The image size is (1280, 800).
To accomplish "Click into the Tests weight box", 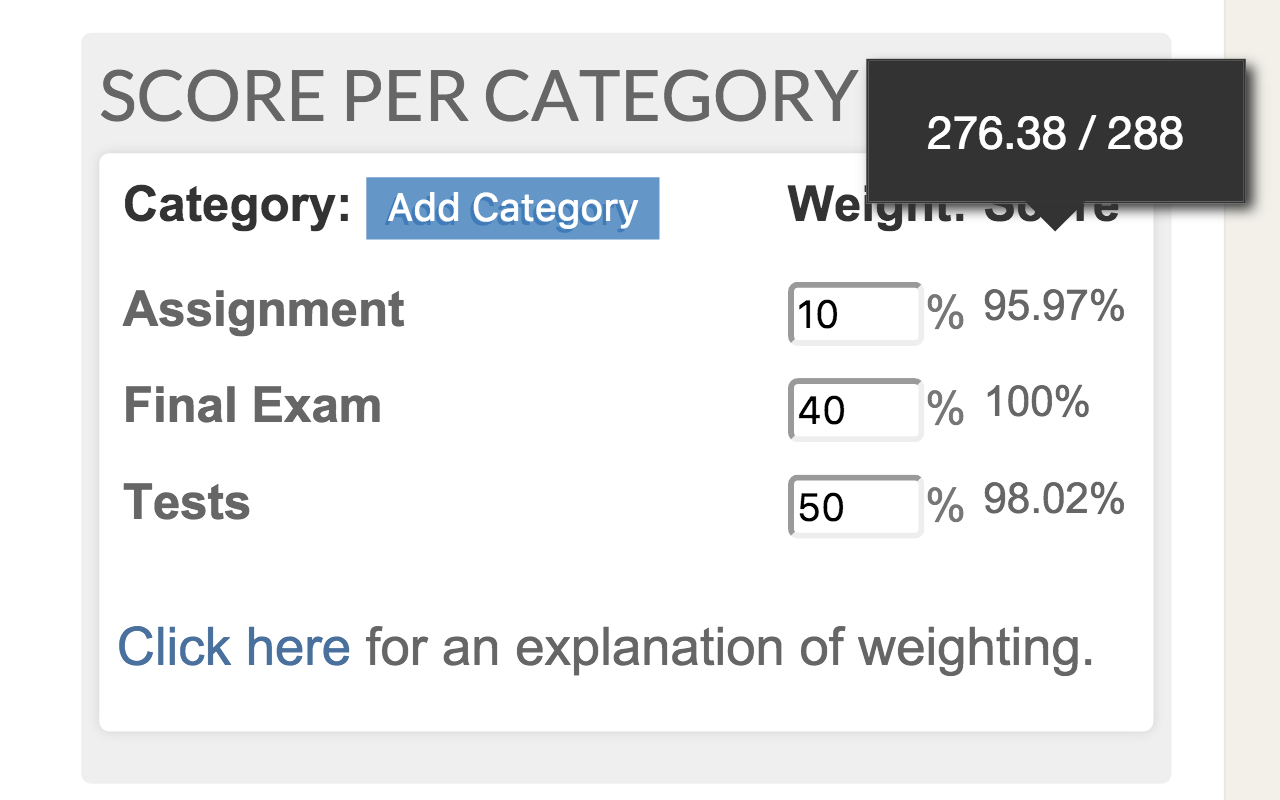I will (855, 507).
